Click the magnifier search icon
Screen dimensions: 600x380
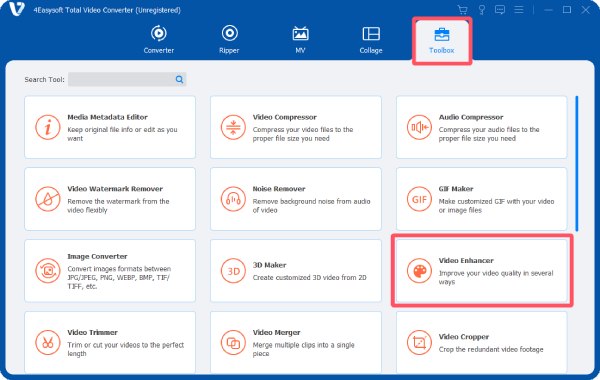point(179,79)
